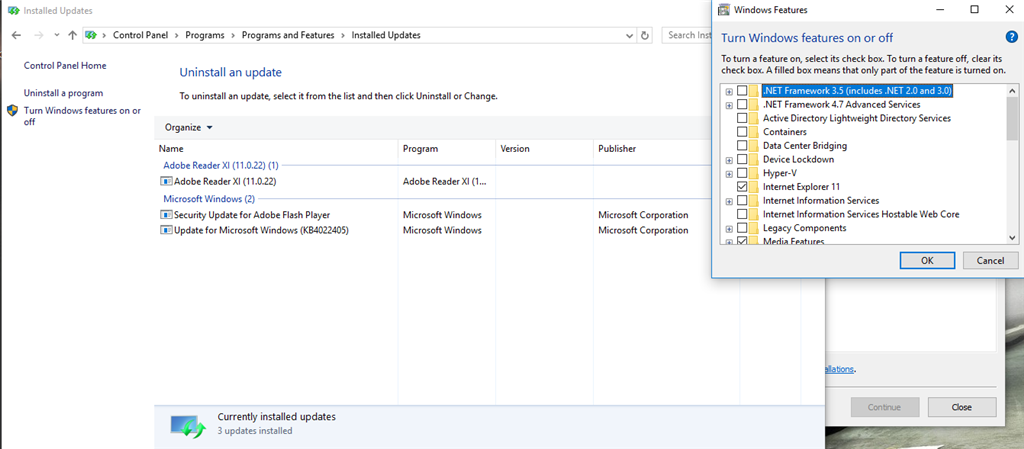
Task: Click the Close button in background dialog
Action: coord(961,407)
